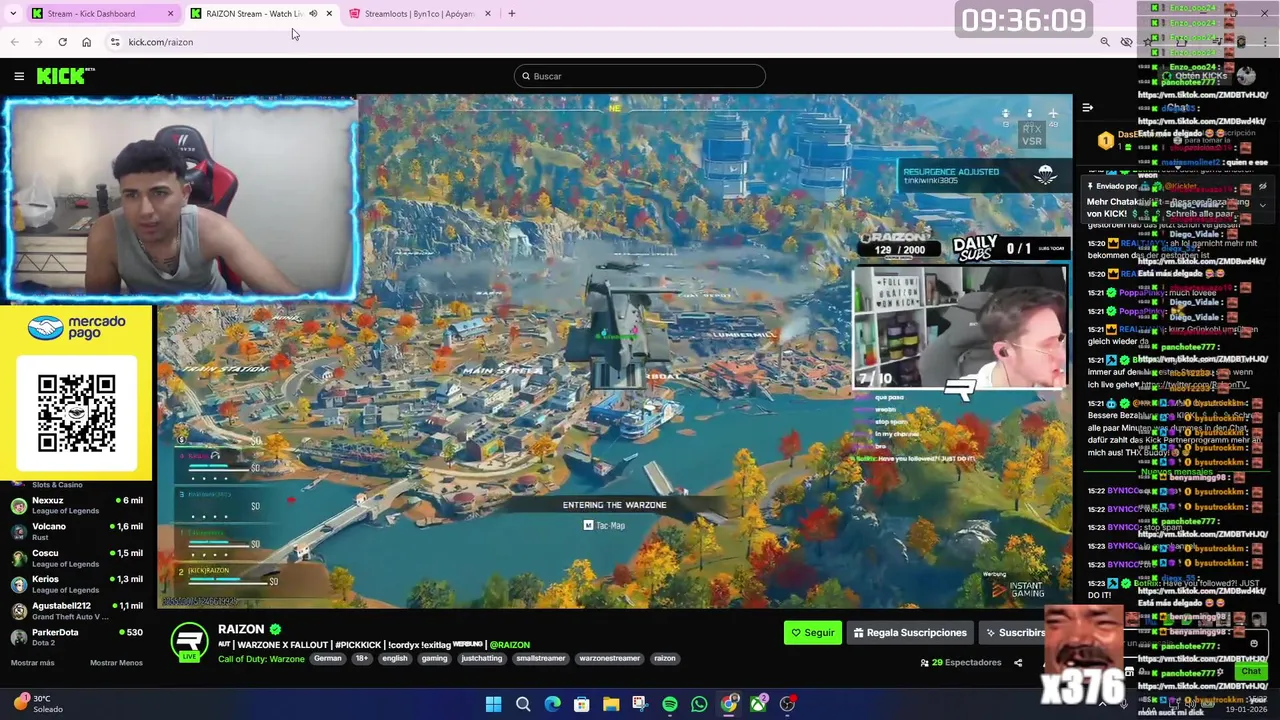Close the Streamloots tab
Screen dimensions: 1280x720
coord(488,14)
